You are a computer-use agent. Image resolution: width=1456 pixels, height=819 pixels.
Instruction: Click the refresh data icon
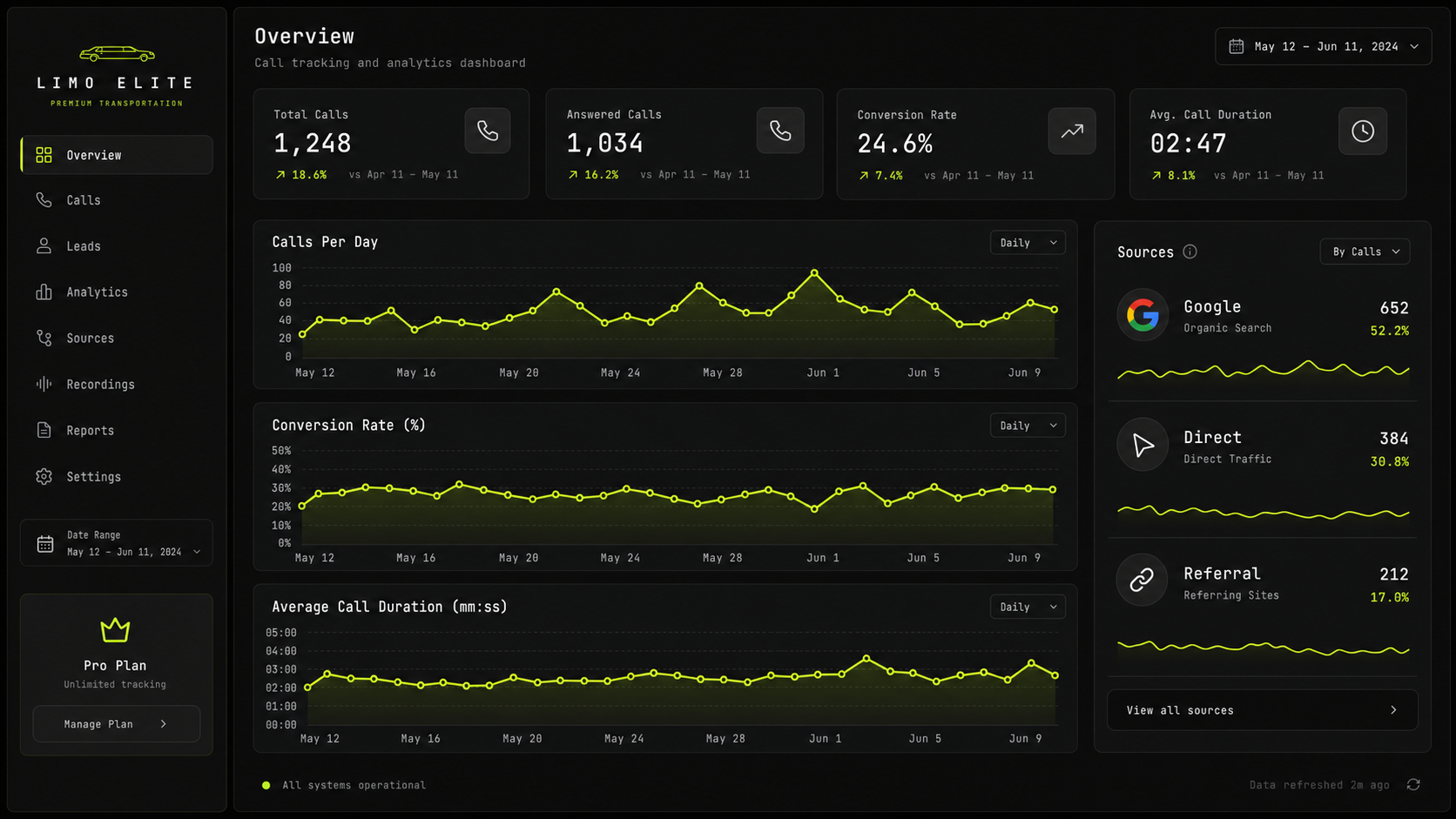1413,784
